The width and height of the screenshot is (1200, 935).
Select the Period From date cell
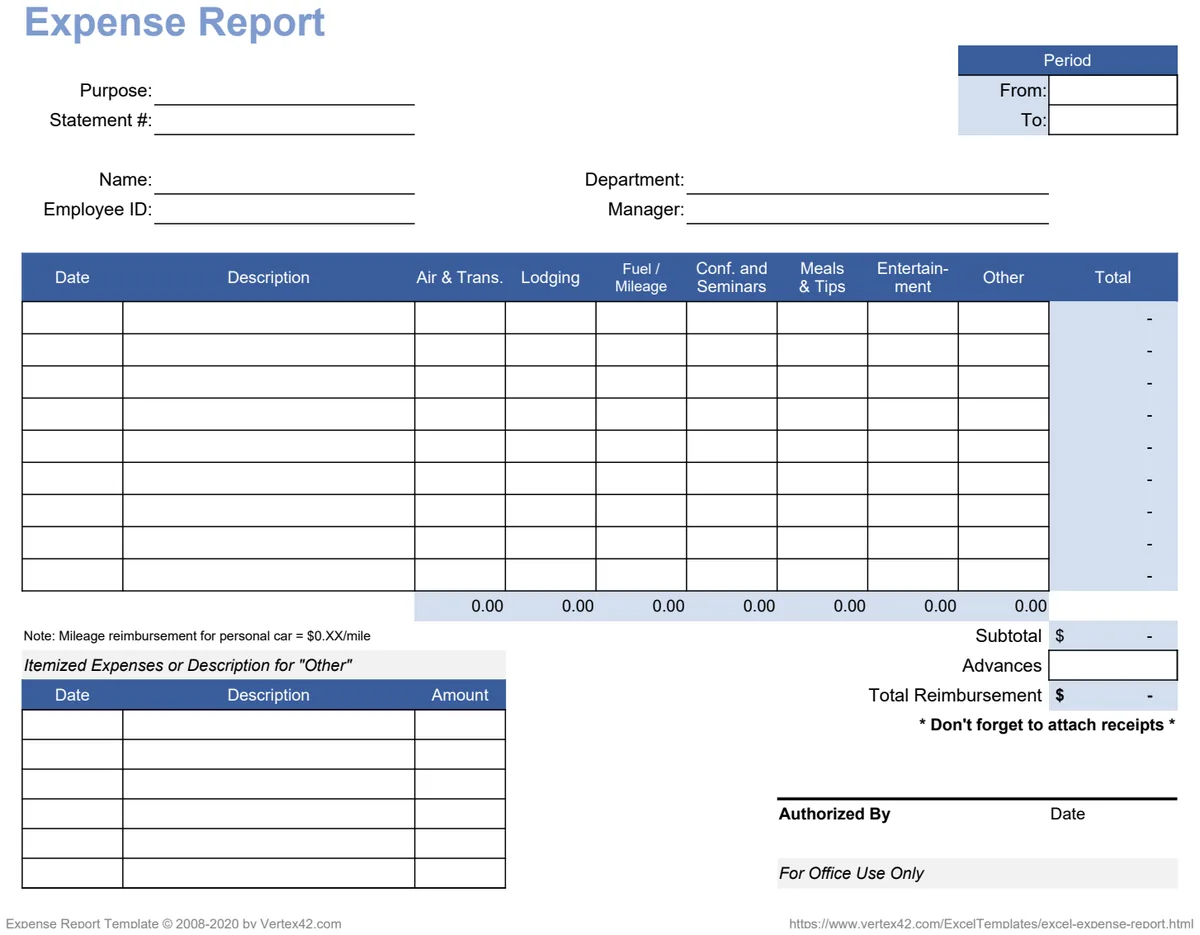pos(1113,90)
